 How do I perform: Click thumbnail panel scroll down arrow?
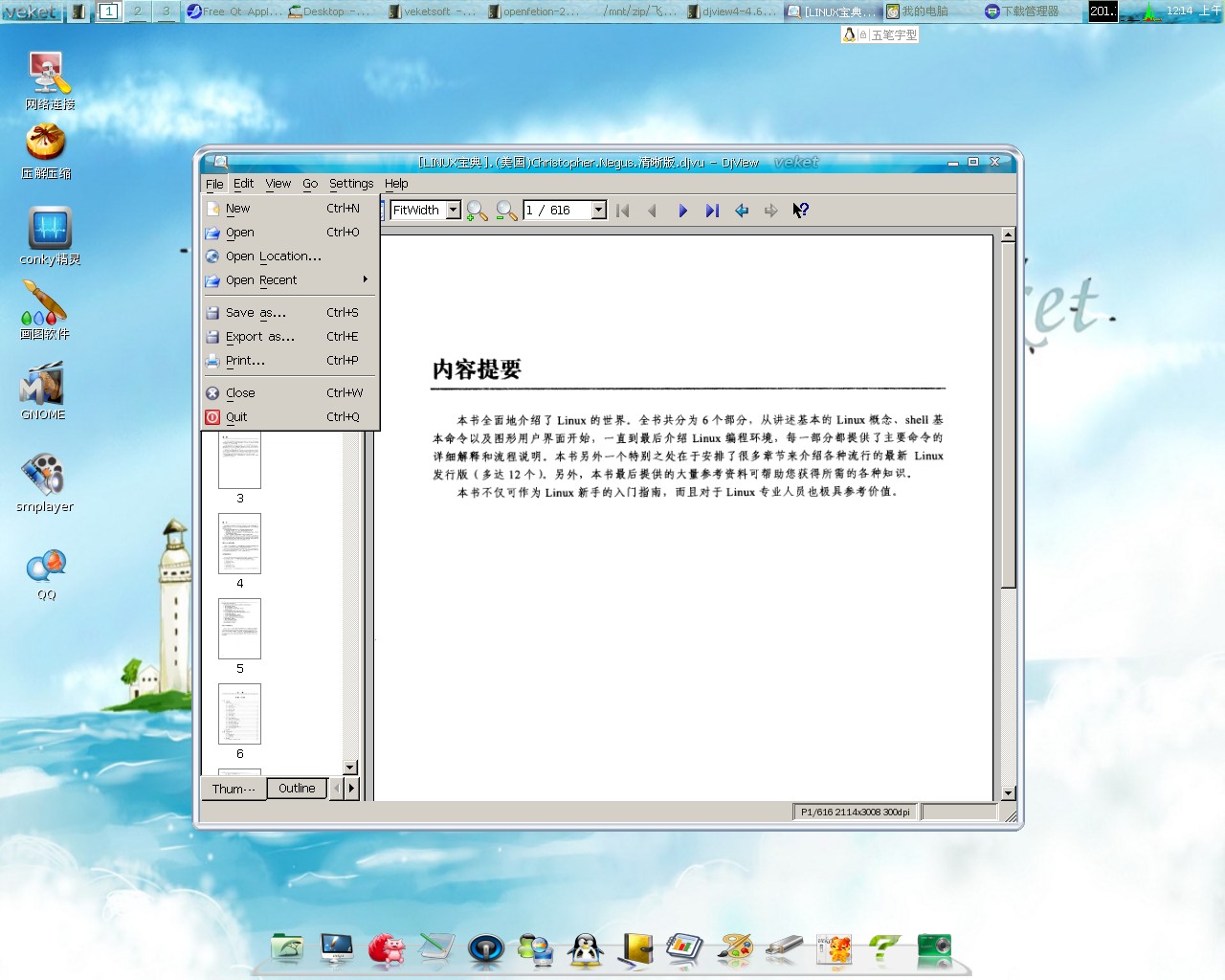tap(349, 768)
